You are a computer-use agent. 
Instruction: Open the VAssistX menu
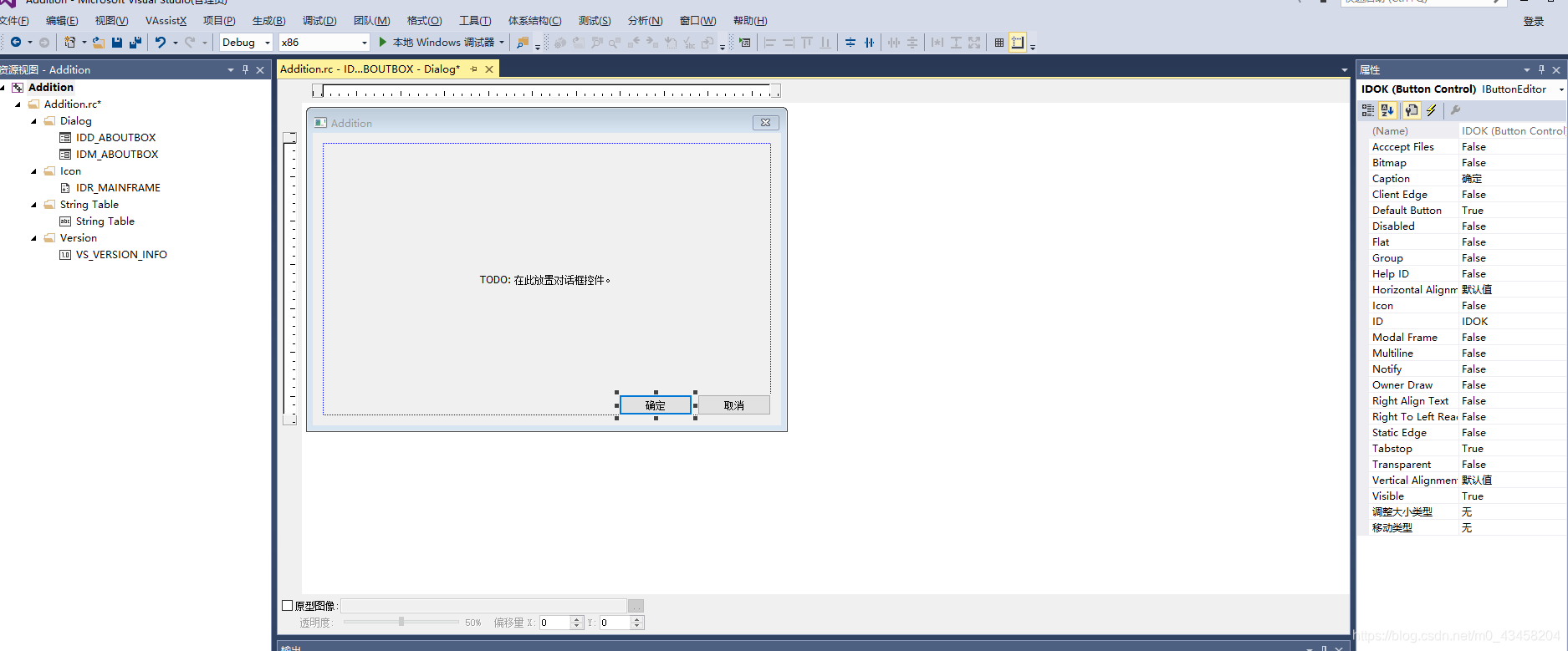(166, 21)
